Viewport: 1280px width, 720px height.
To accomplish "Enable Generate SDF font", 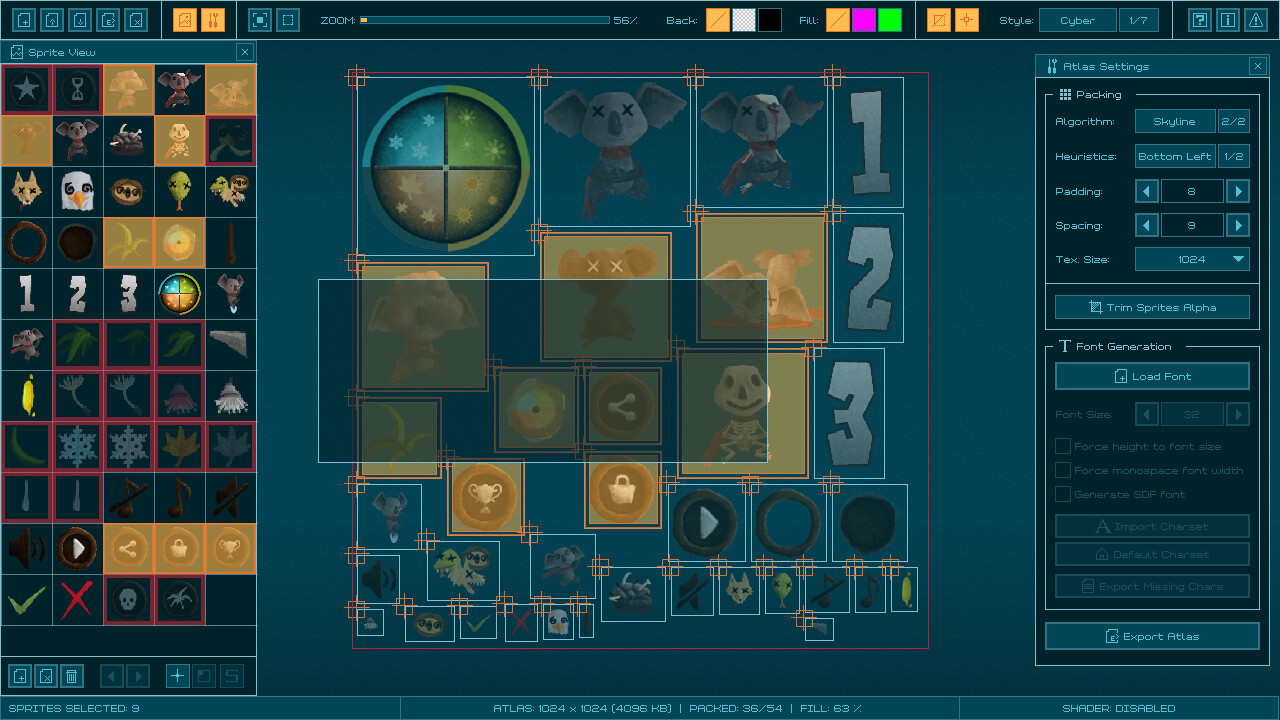I will pos(1063,493).
